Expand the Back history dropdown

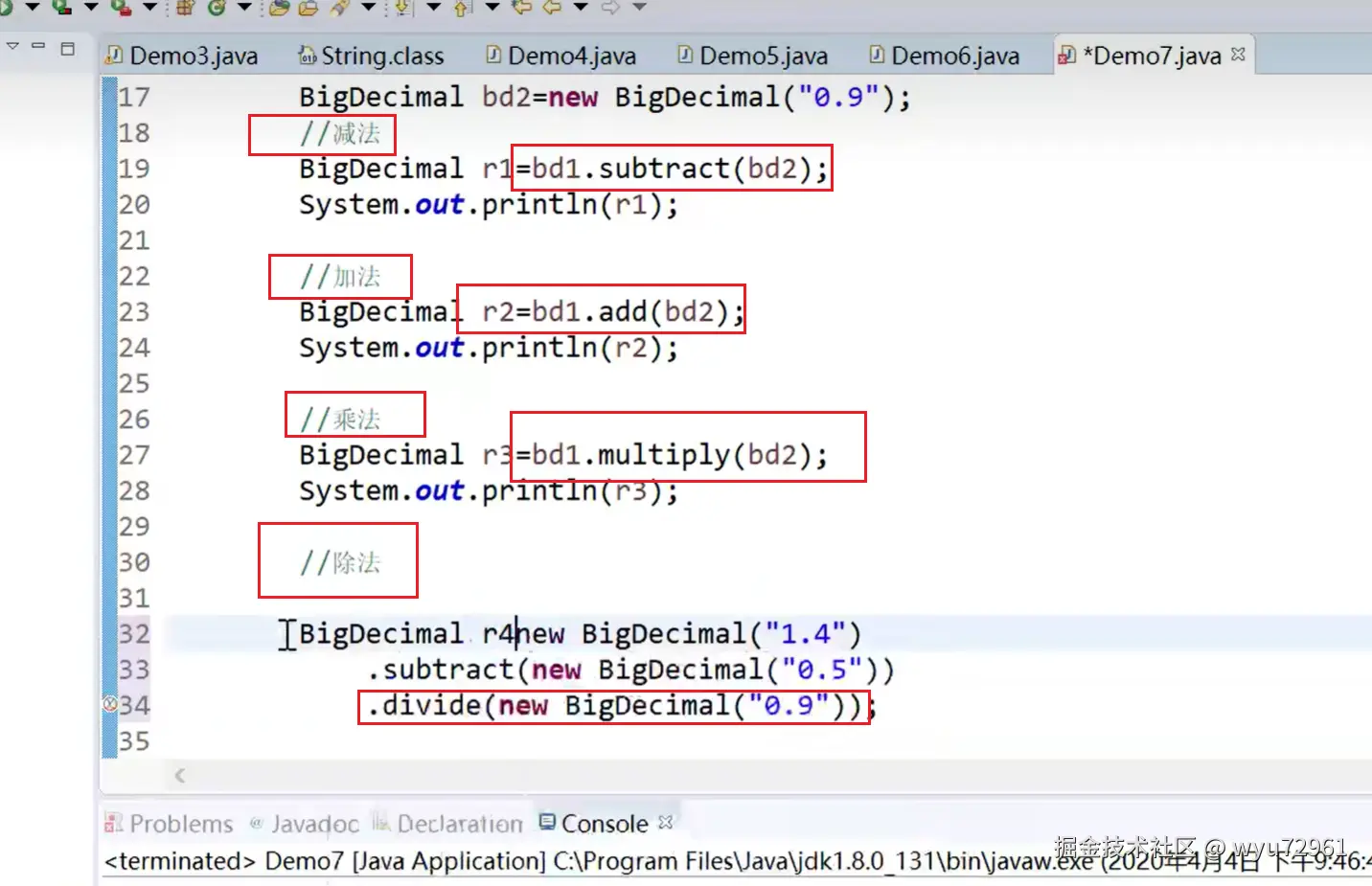tap(581, 7)
